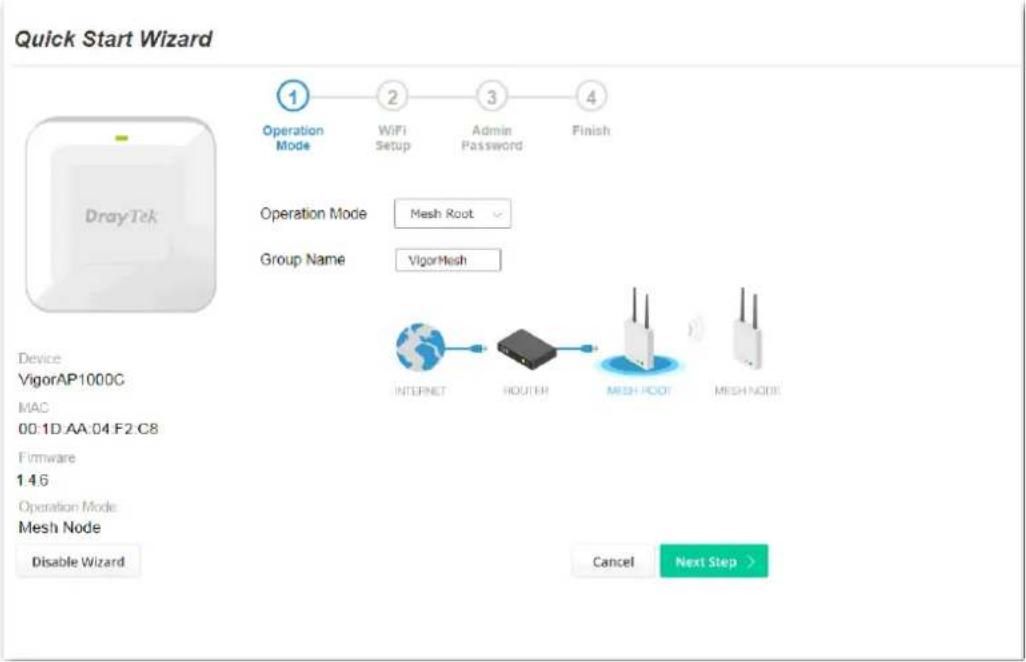This screenshot has width=1026, height=662.
Task: Select the Operation Mode step label
Action: coord(292,138)
